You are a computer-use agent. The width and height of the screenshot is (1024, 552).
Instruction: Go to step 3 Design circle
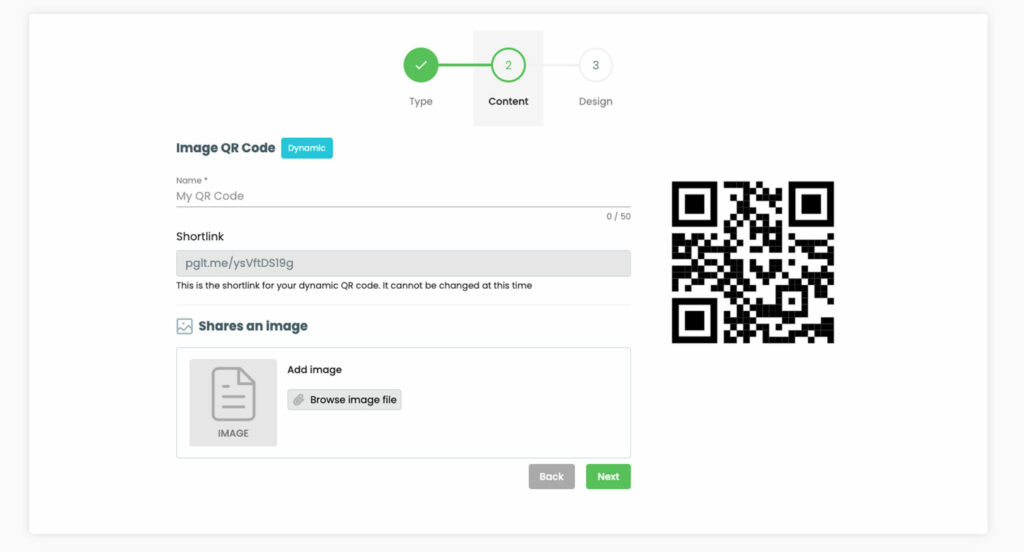pos(596,65)
